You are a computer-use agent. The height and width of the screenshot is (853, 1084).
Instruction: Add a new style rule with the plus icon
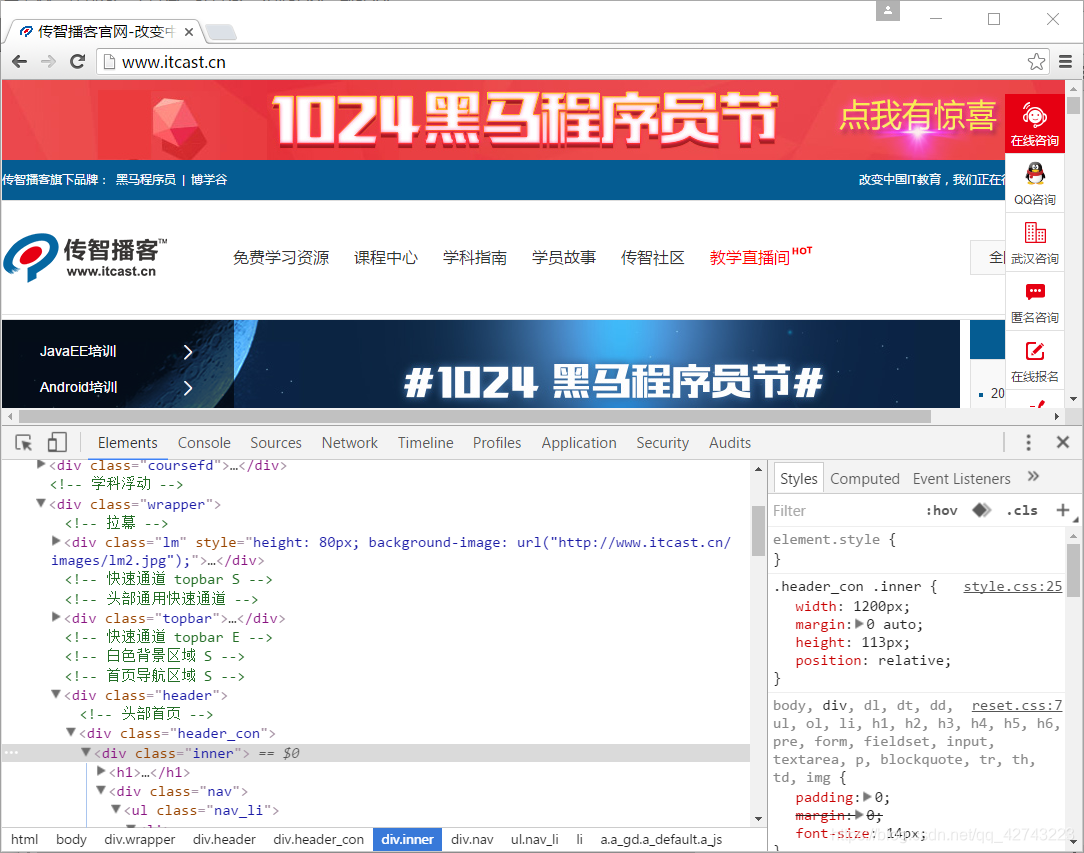tap(1063, 510)
